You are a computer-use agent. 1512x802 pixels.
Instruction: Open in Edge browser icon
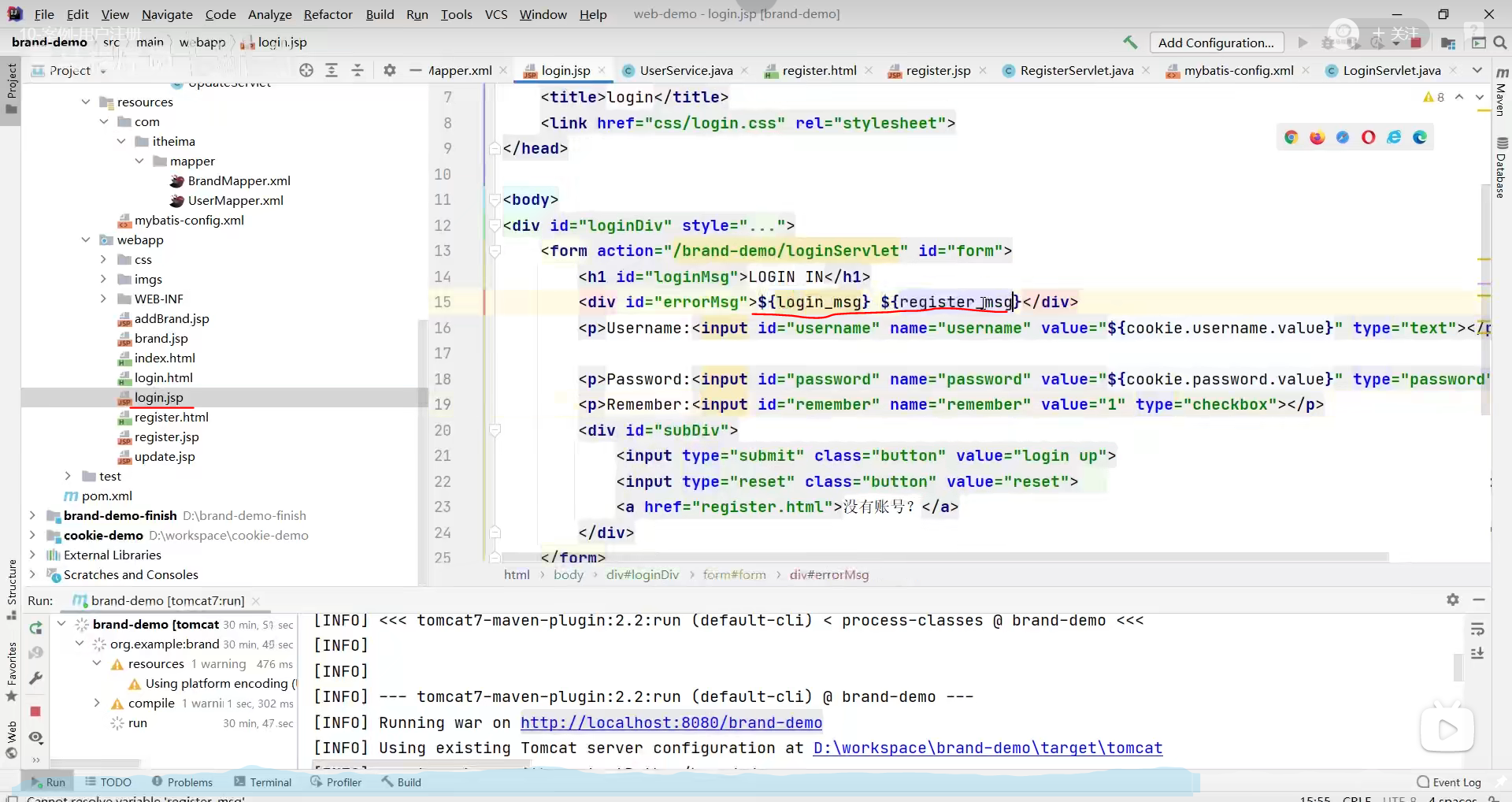1420,137
